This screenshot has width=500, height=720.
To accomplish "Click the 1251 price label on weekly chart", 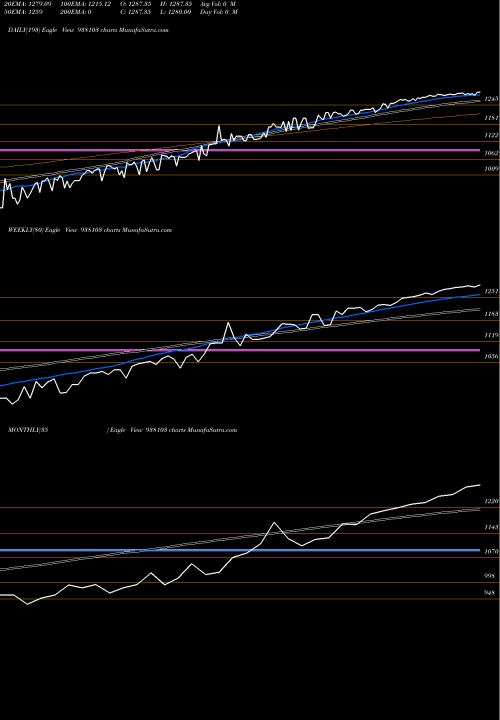I will [x=491, y=292].
